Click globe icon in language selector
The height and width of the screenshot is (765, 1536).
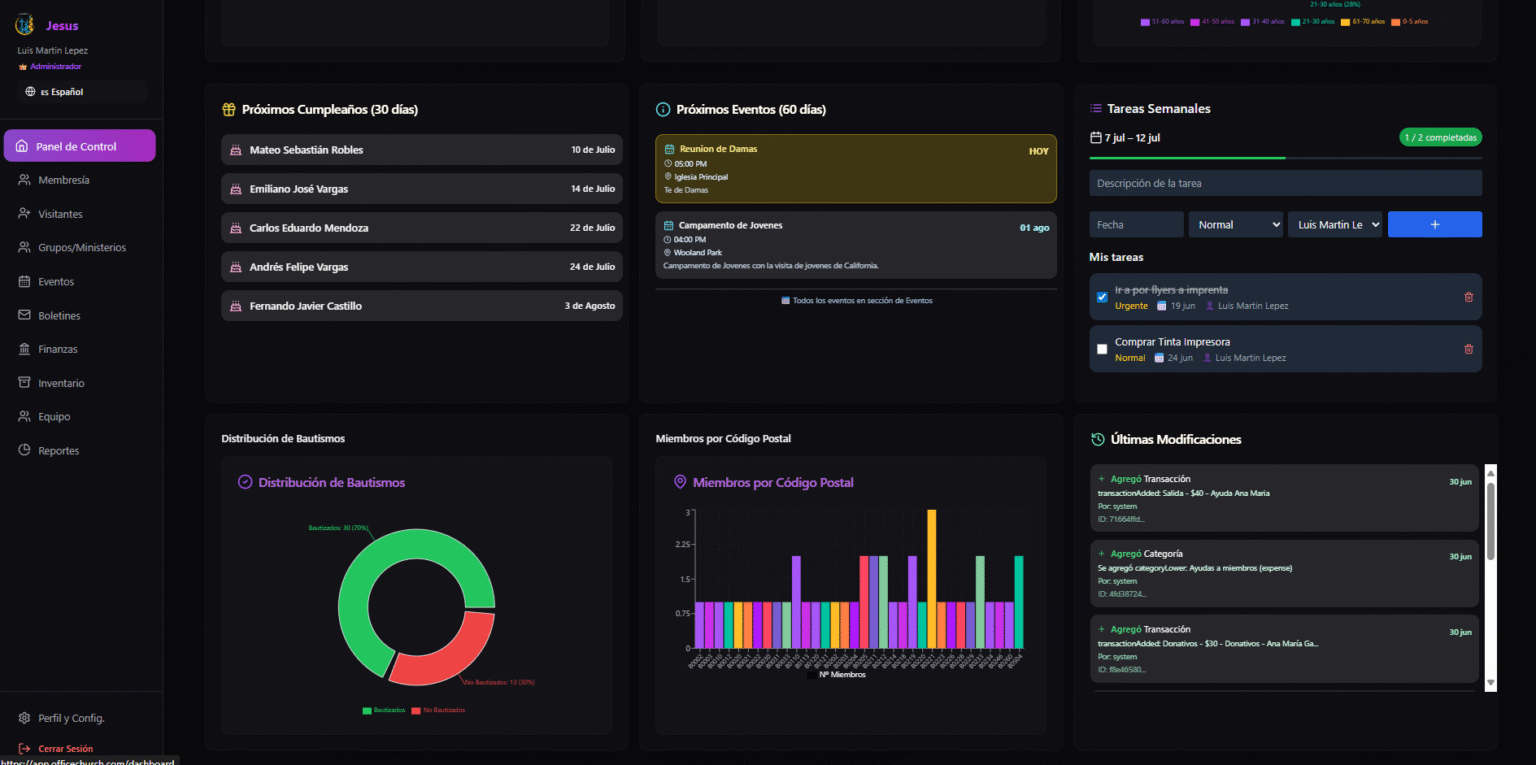(x=30, y=92)
